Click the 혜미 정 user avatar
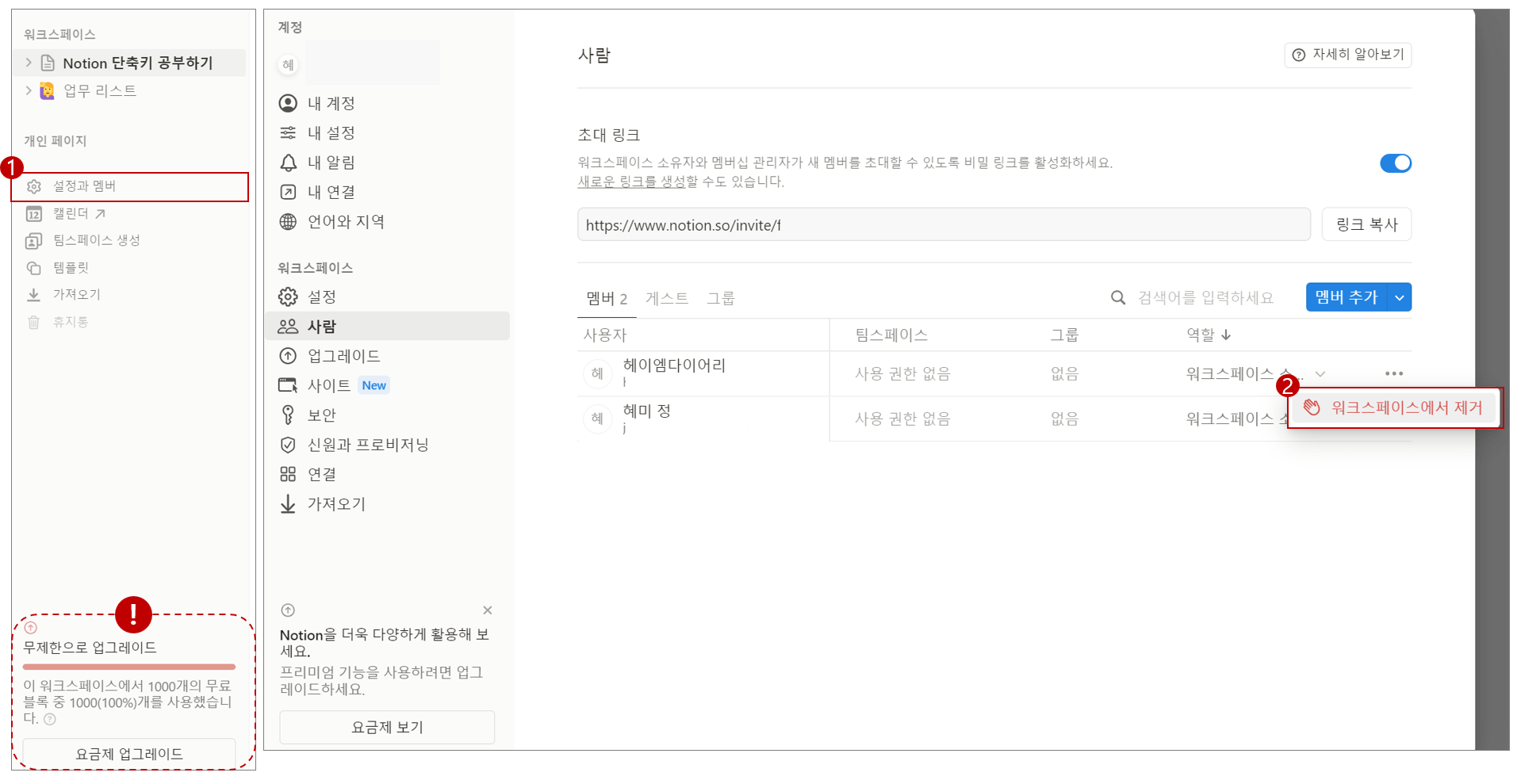1517x784 pixels. (598, 419)
